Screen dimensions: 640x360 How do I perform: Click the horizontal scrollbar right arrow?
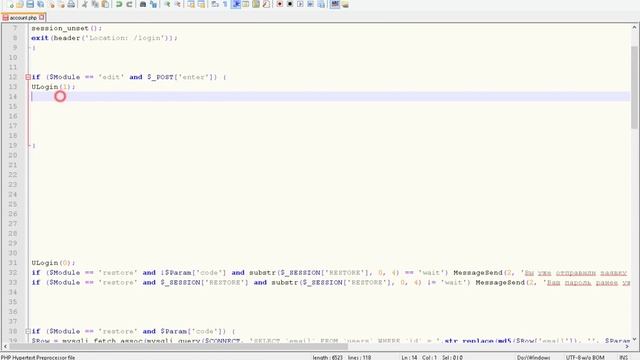pos(627,347)
